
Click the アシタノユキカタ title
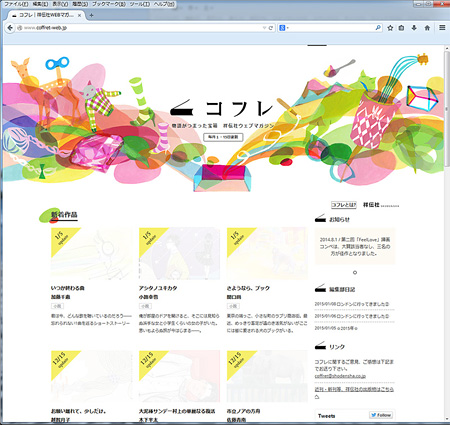coord(158,288)
